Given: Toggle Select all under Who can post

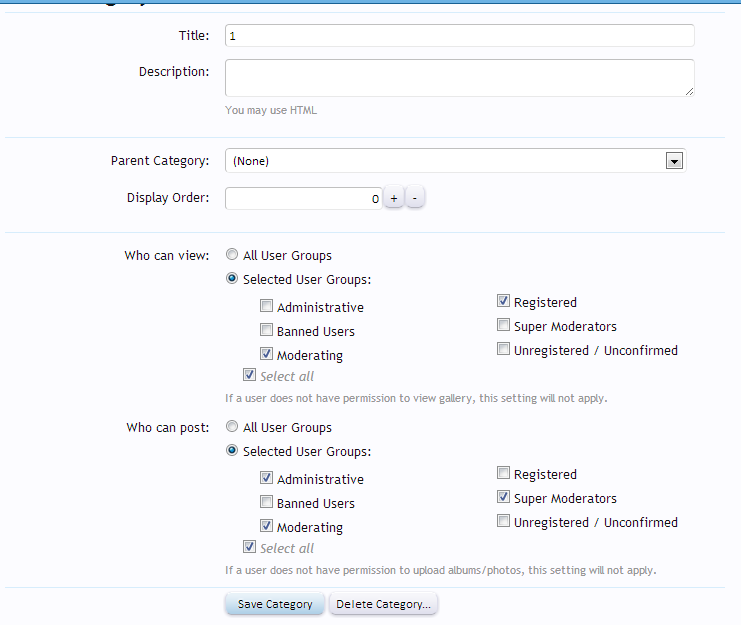Looking at the screenshot, I should coord(249,548).
